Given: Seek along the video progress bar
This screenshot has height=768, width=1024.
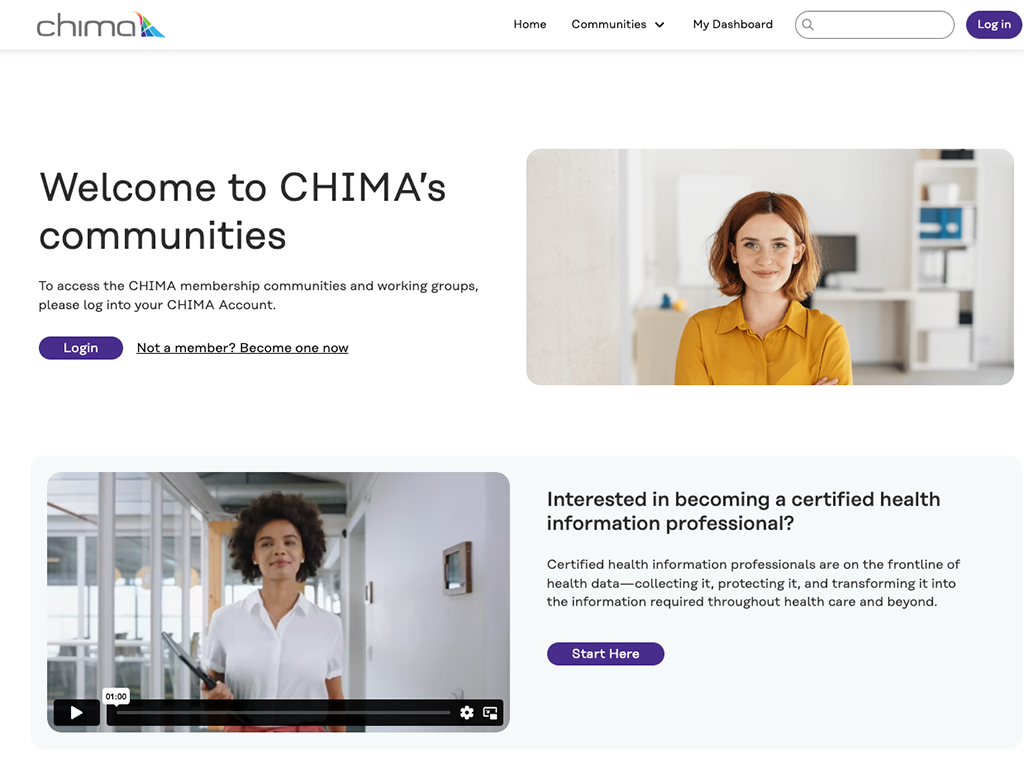Looking at the screenshot, I should pos(283,712).
